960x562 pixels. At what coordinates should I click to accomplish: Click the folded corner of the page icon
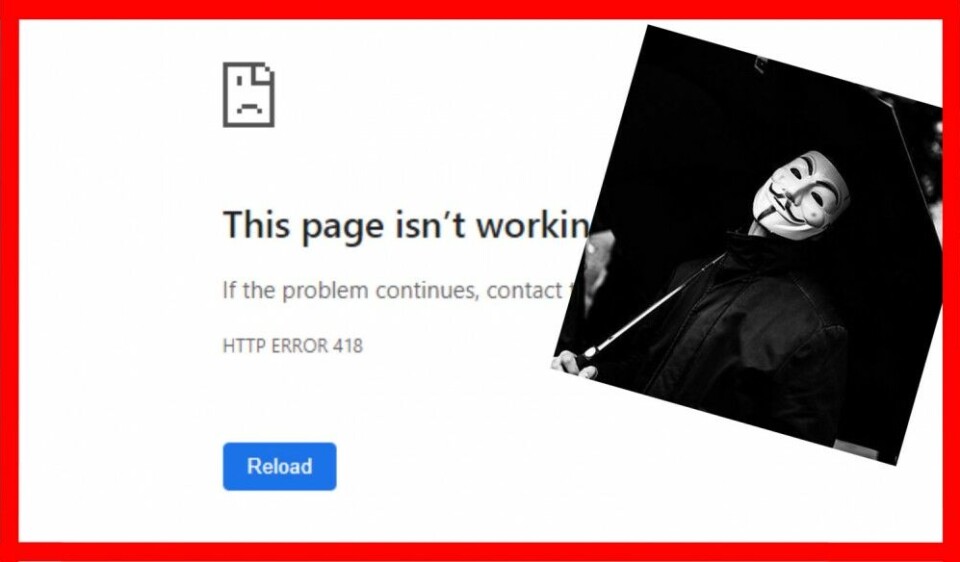[265, 73]
